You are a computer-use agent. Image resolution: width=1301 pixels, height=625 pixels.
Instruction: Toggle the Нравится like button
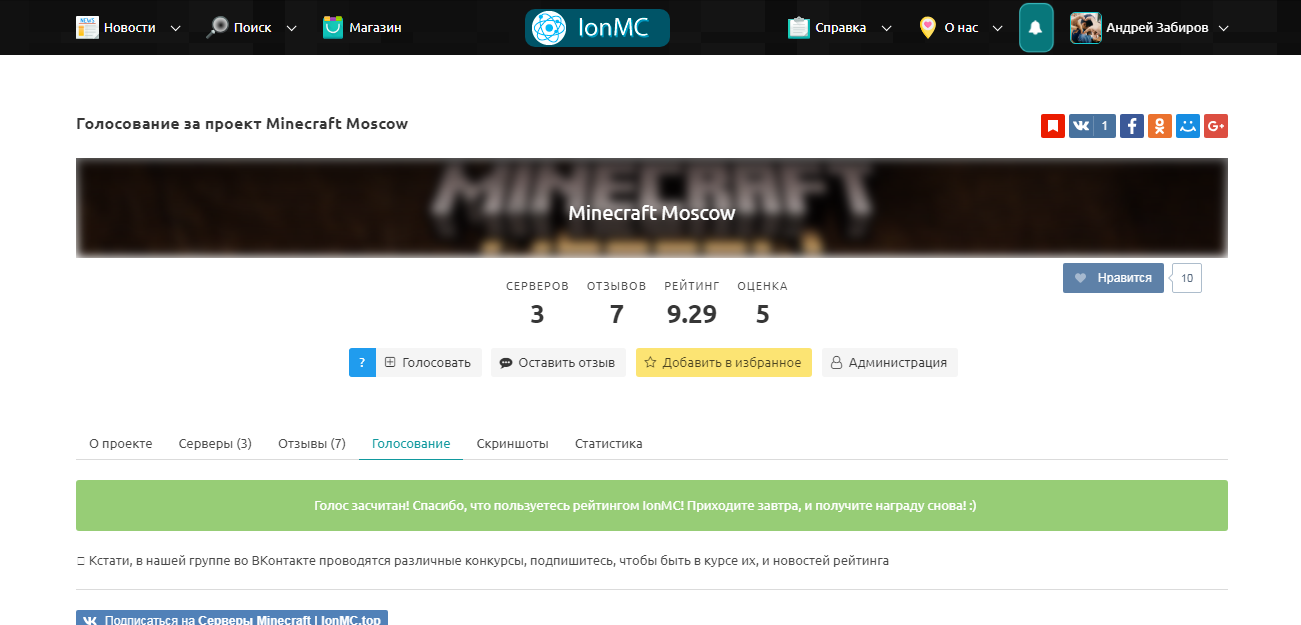(x=1113, y=278)
